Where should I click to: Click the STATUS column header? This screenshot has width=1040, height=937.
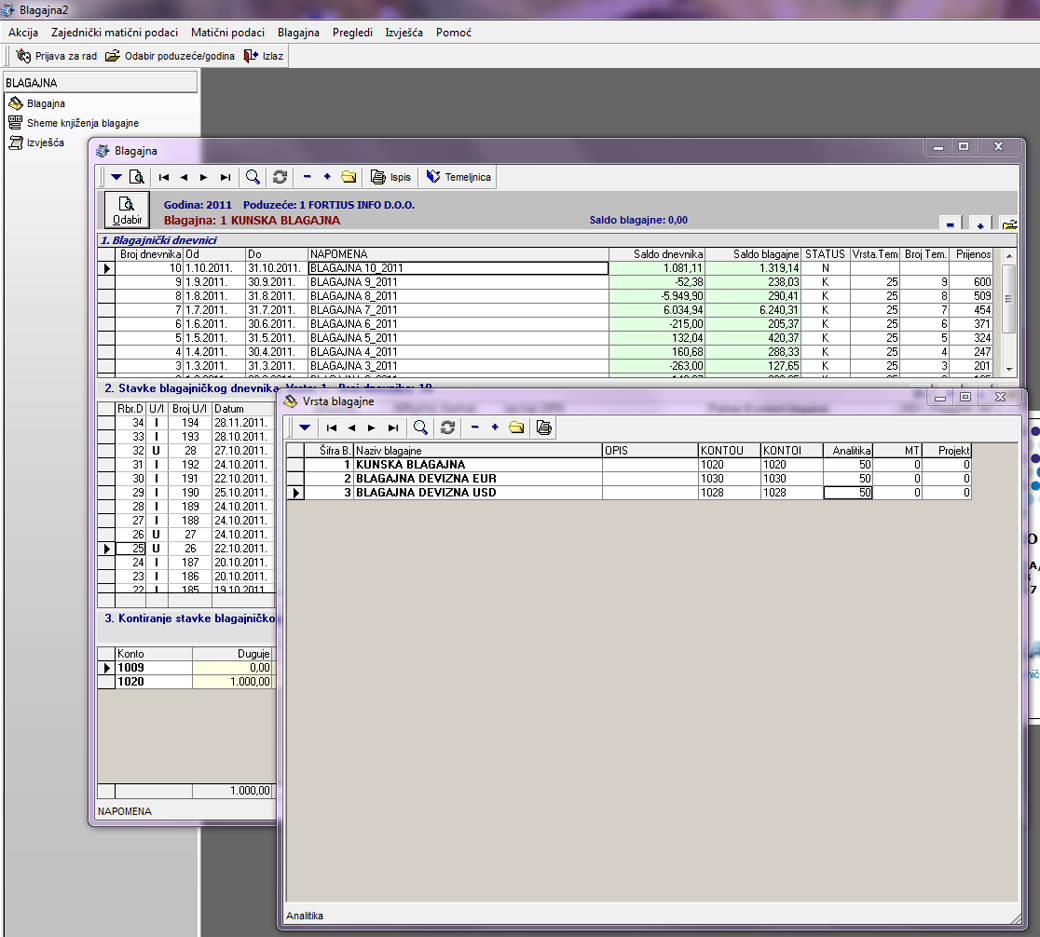825,254
